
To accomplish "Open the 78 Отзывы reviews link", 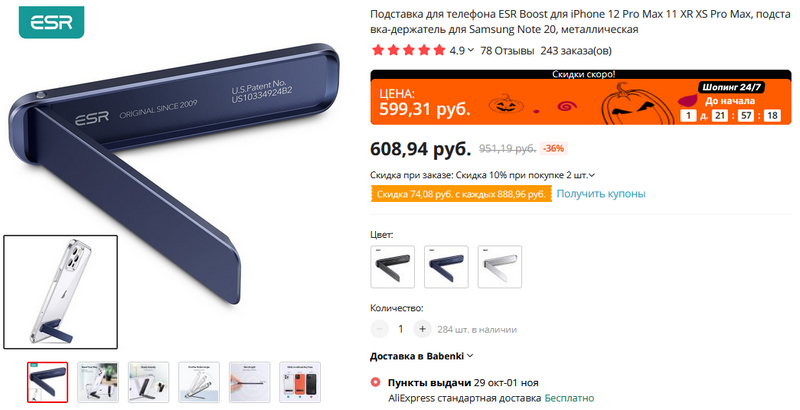I will pyautogui.click(x=507, y=50).
